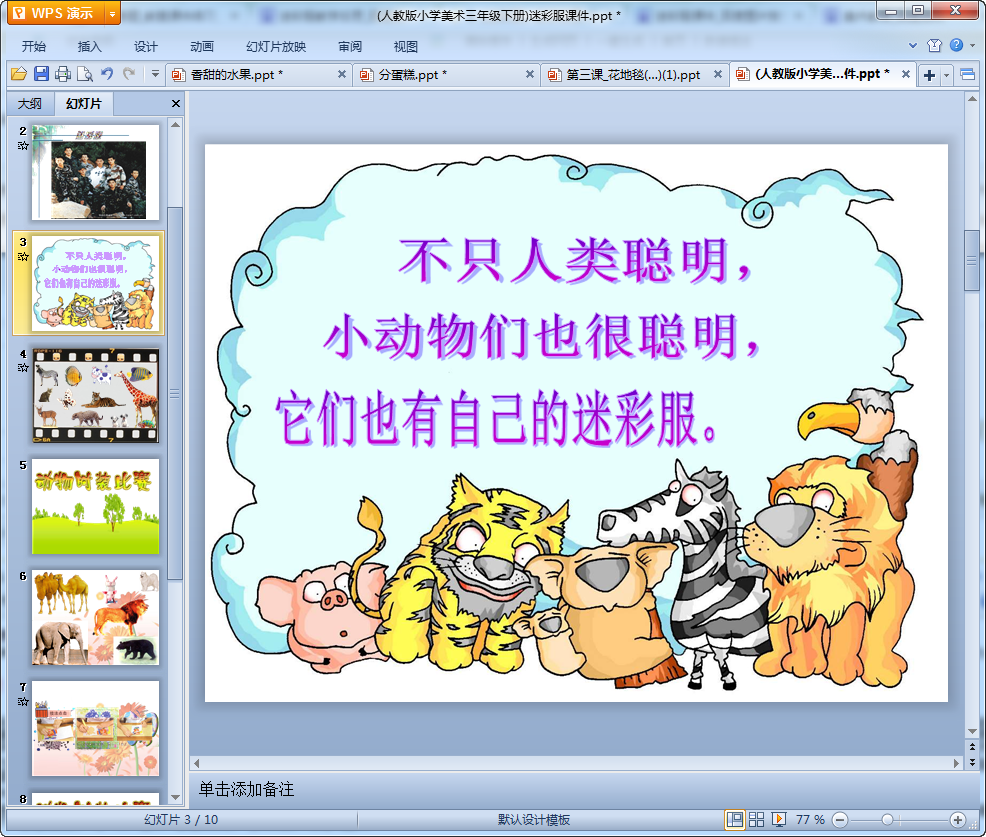
Task: Close the slide thumbnail panel
Action: (176, 104)
